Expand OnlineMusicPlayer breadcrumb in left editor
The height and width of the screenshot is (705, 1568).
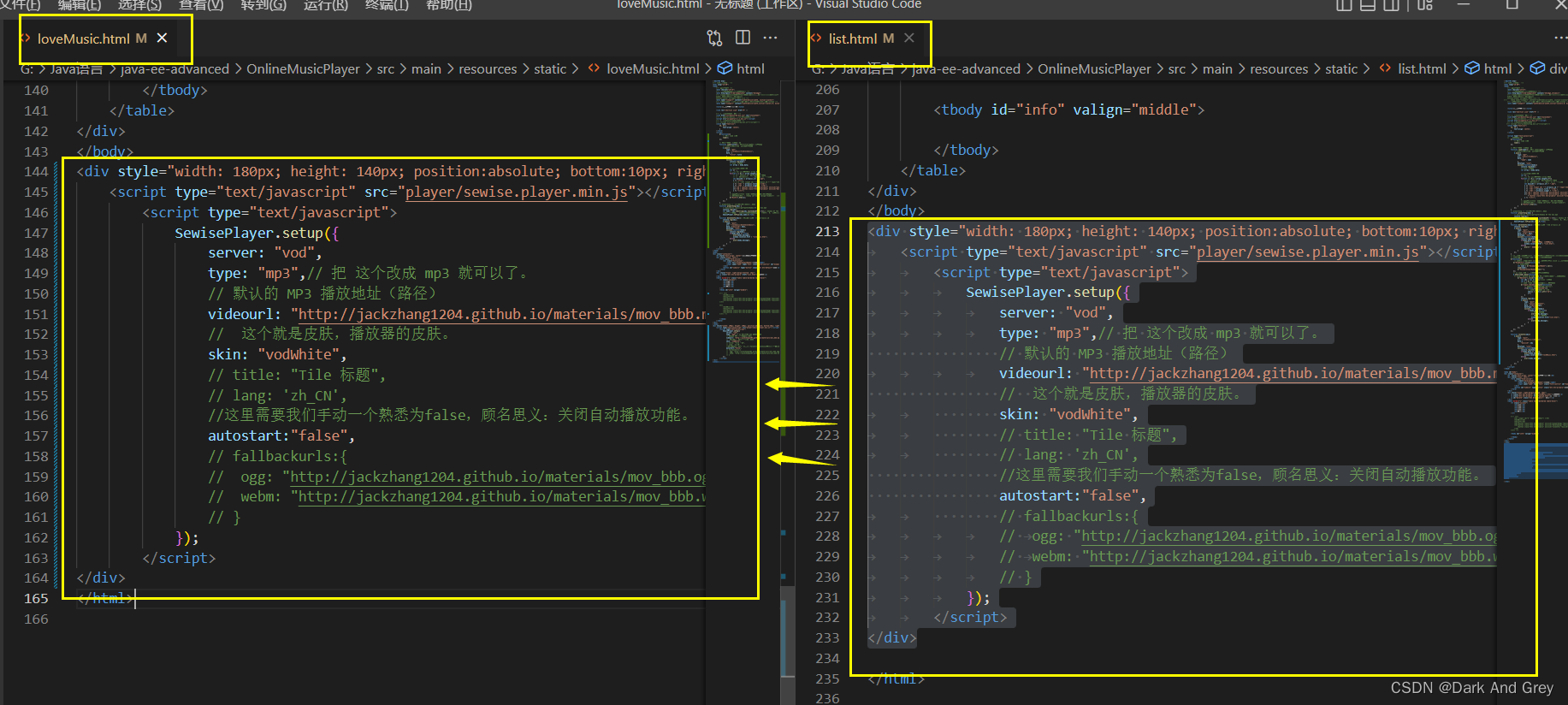303,68
